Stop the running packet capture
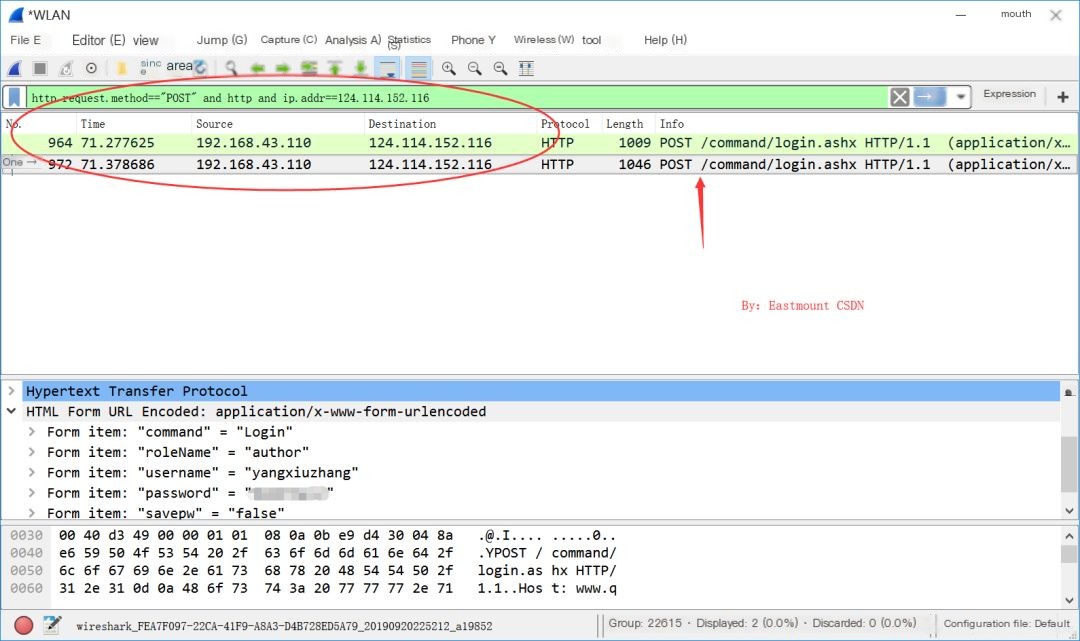 coord(40,68)
